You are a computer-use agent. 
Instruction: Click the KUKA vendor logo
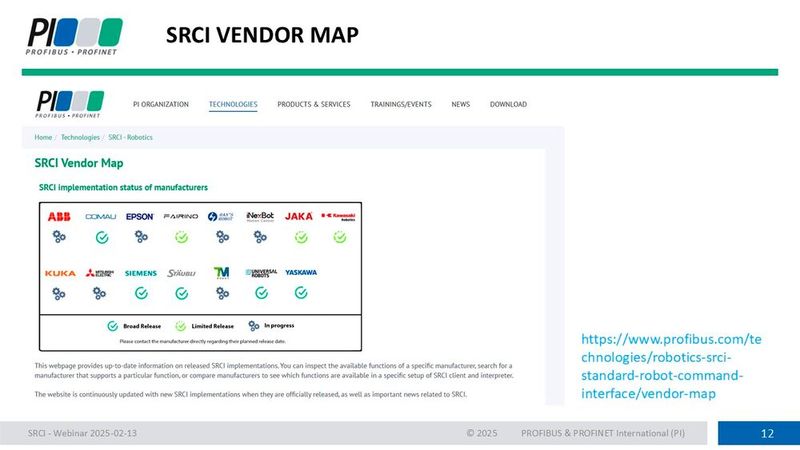[x=60, y=273]
